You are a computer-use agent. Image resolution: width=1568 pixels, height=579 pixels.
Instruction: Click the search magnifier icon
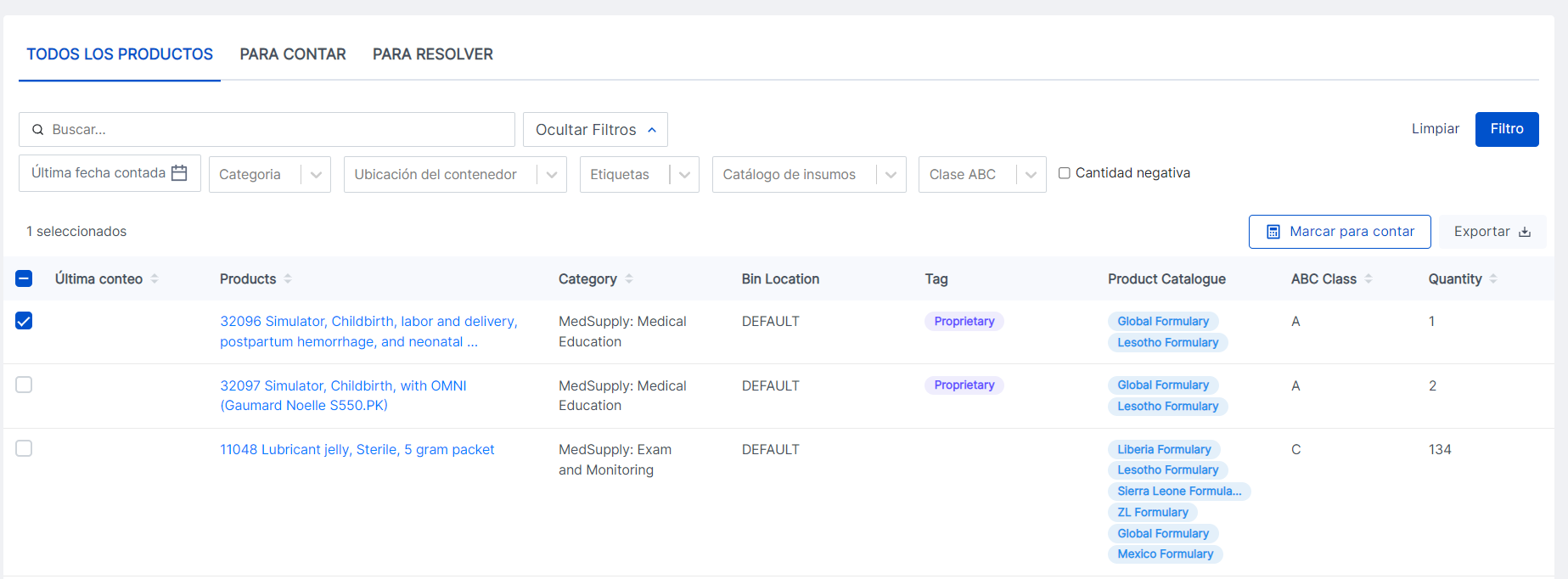pyautogui.click(x=37, y=130)
